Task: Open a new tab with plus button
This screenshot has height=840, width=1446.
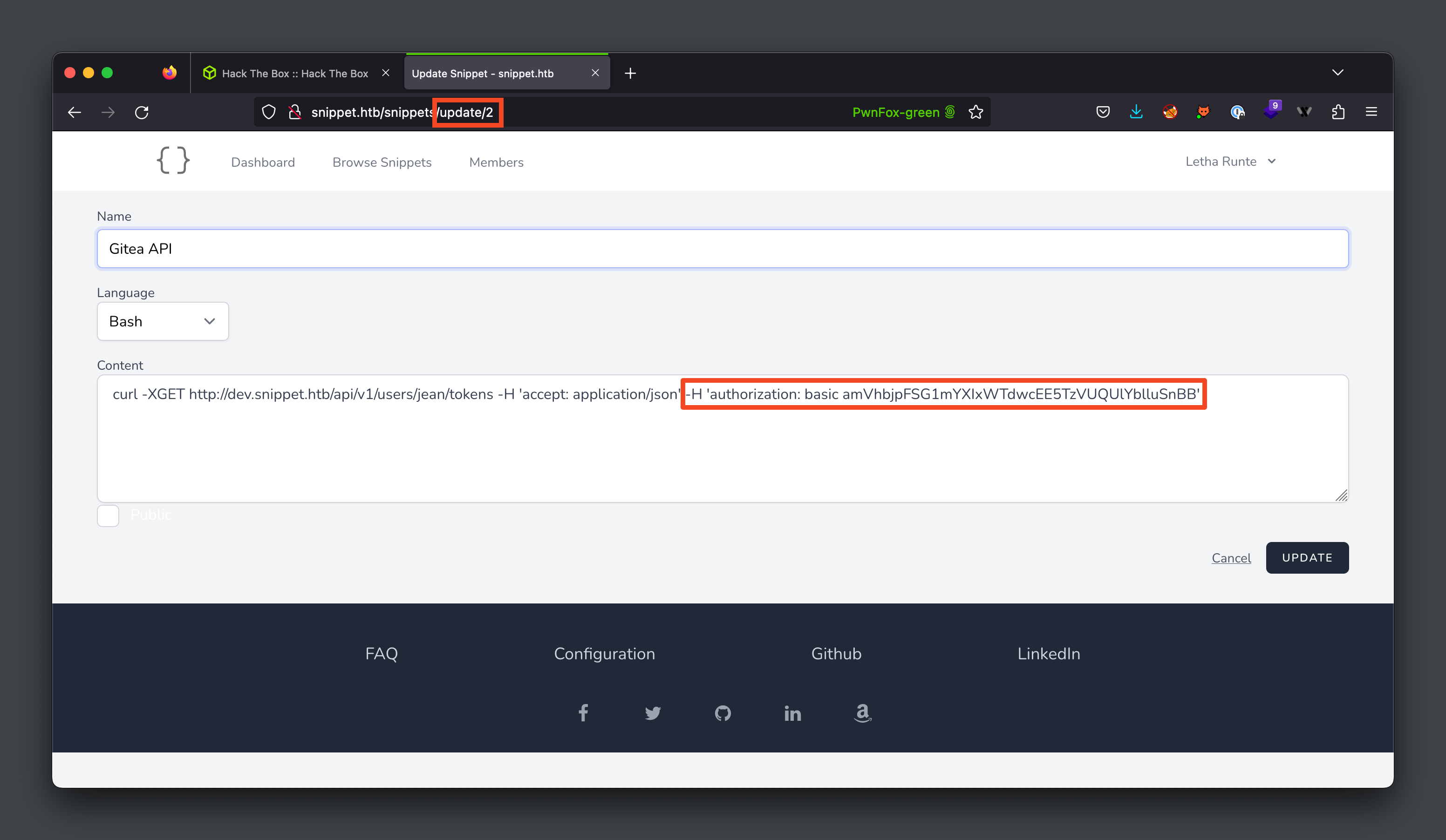Action: 630,74
